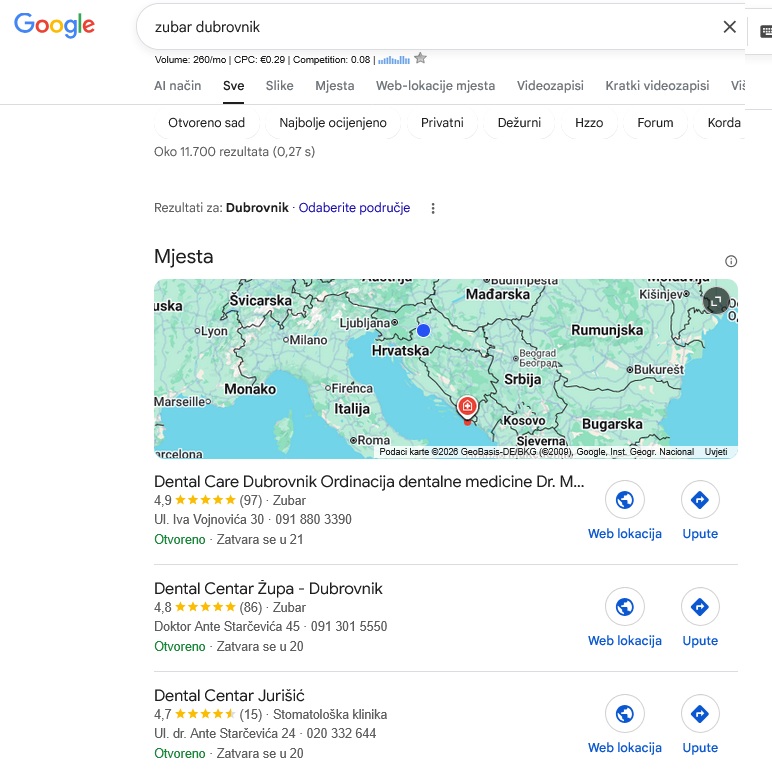The image size is (772, 782).
Task: Open the three-dot menu next to Odaberite područje
Action: point(433,208)
